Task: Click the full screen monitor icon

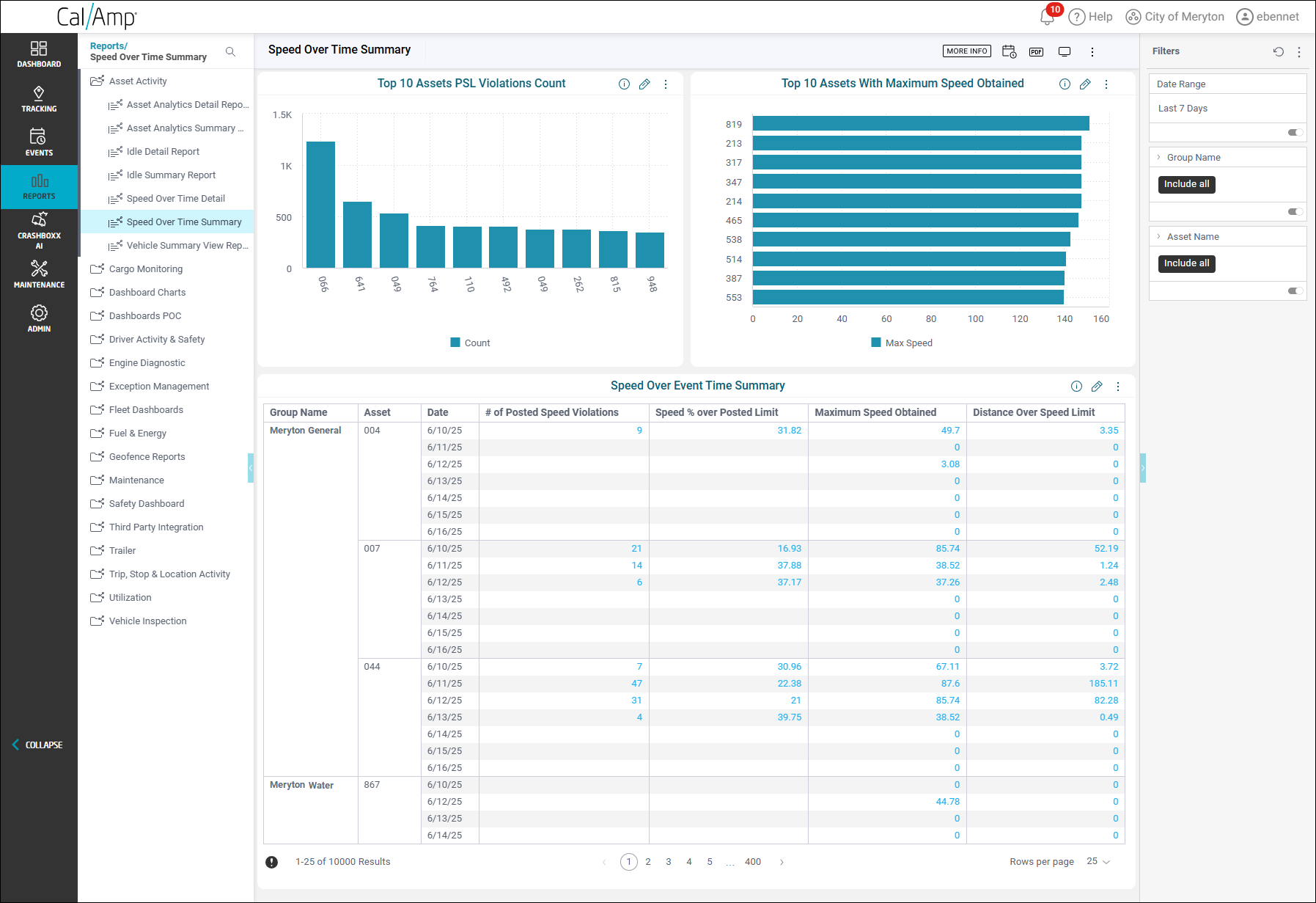Action: tap(1065, 51)
